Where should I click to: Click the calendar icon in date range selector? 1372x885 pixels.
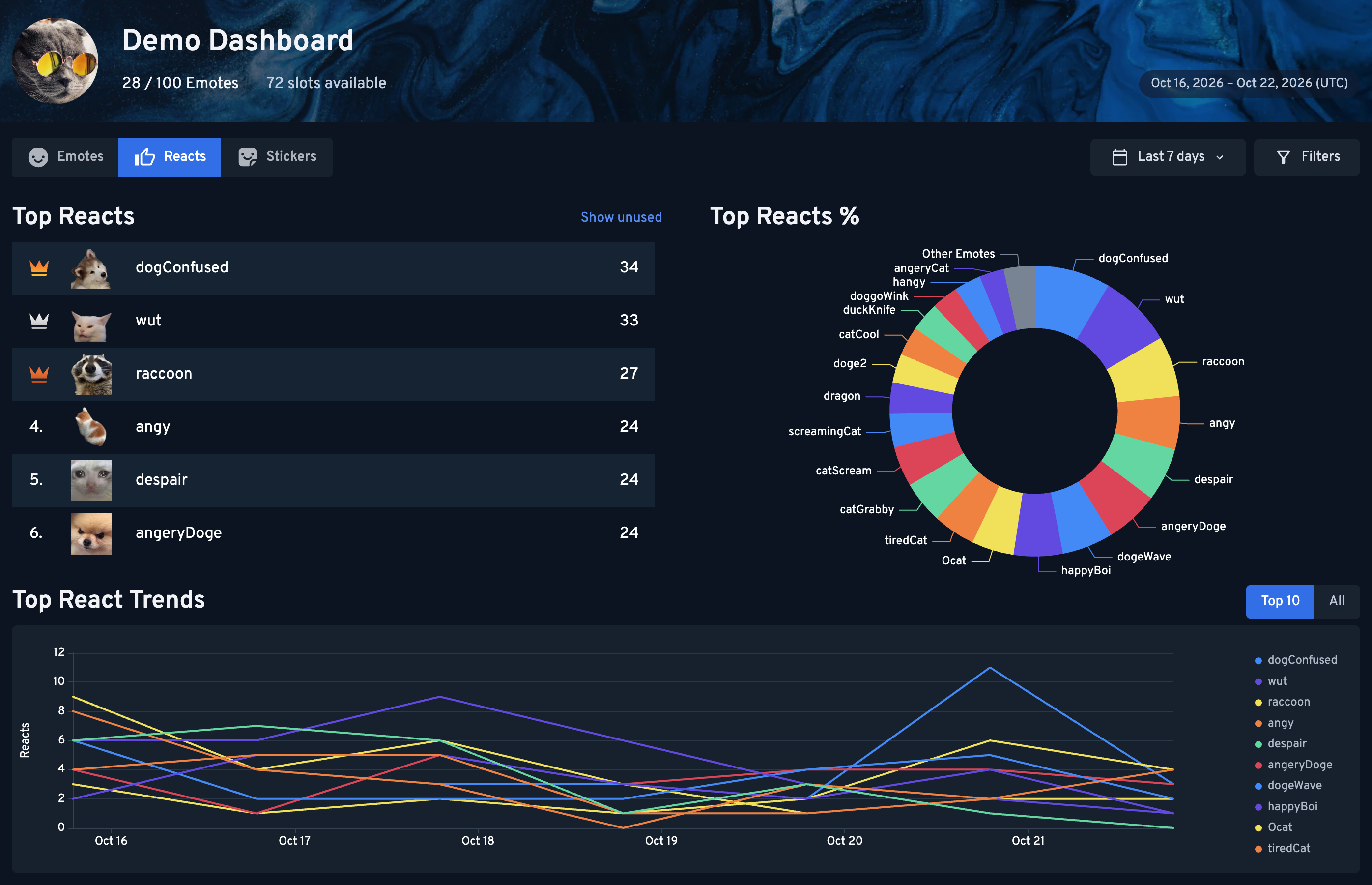[1119, 157]
